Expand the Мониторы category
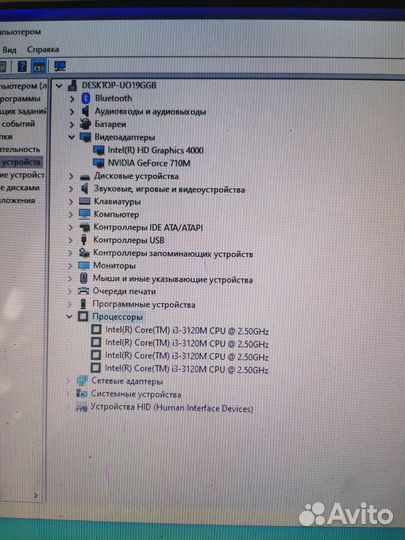Image resolution: width=405 pixels, height=540 pixels. pyautogui.click(x=70, y=266)
